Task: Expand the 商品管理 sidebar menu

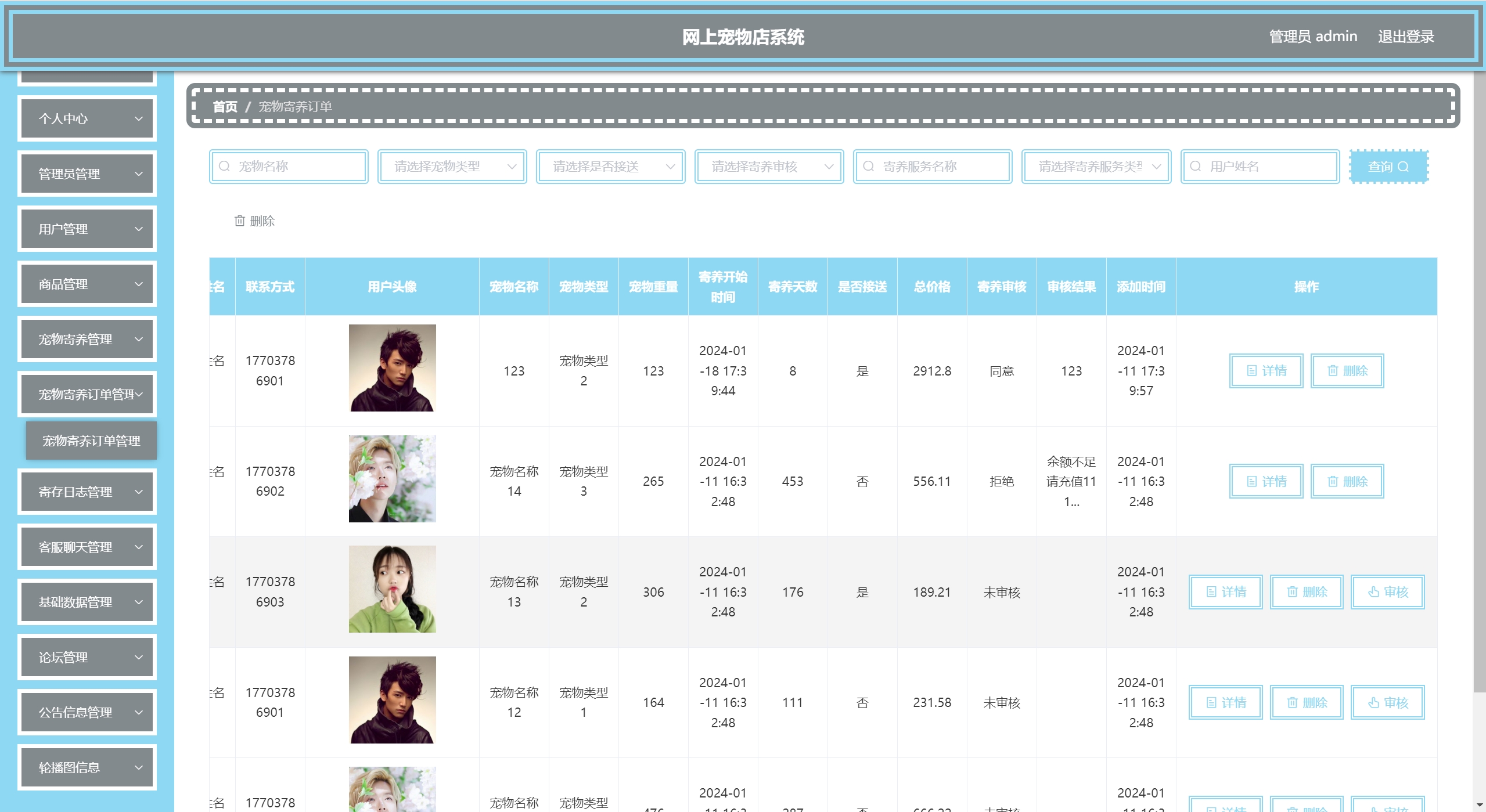Action: click(87, 284)
